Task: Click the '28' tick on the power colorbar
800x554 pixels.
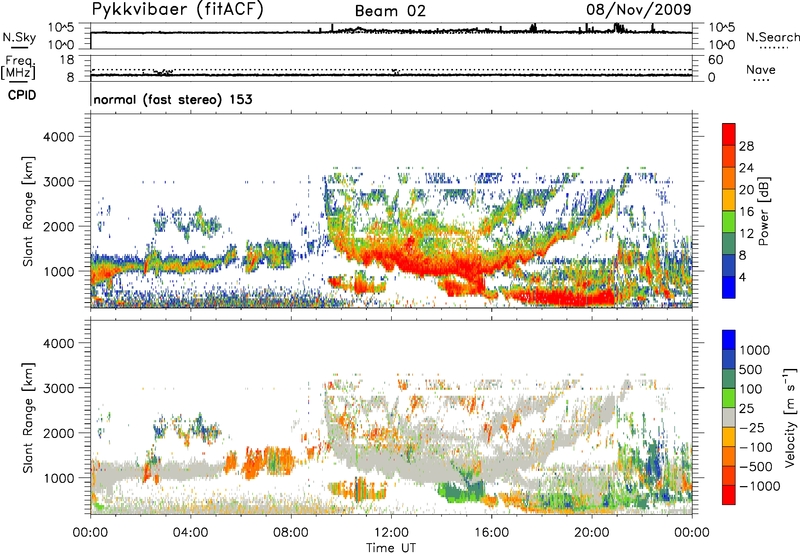Action: coord(746,146)
